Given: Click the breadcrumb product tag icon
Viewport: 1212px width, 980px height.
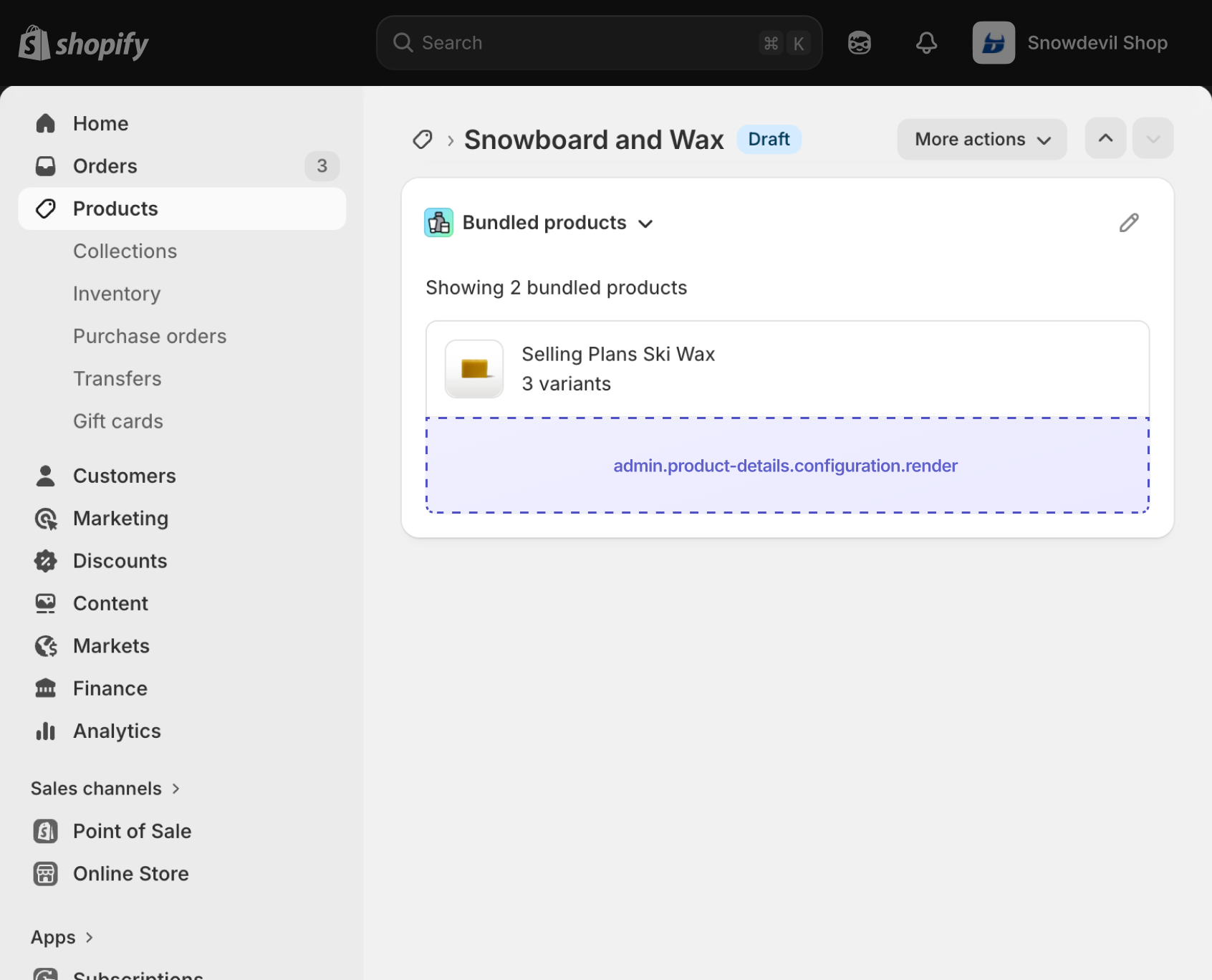Looking at the screenshot, I should click(x=423, y=140).
